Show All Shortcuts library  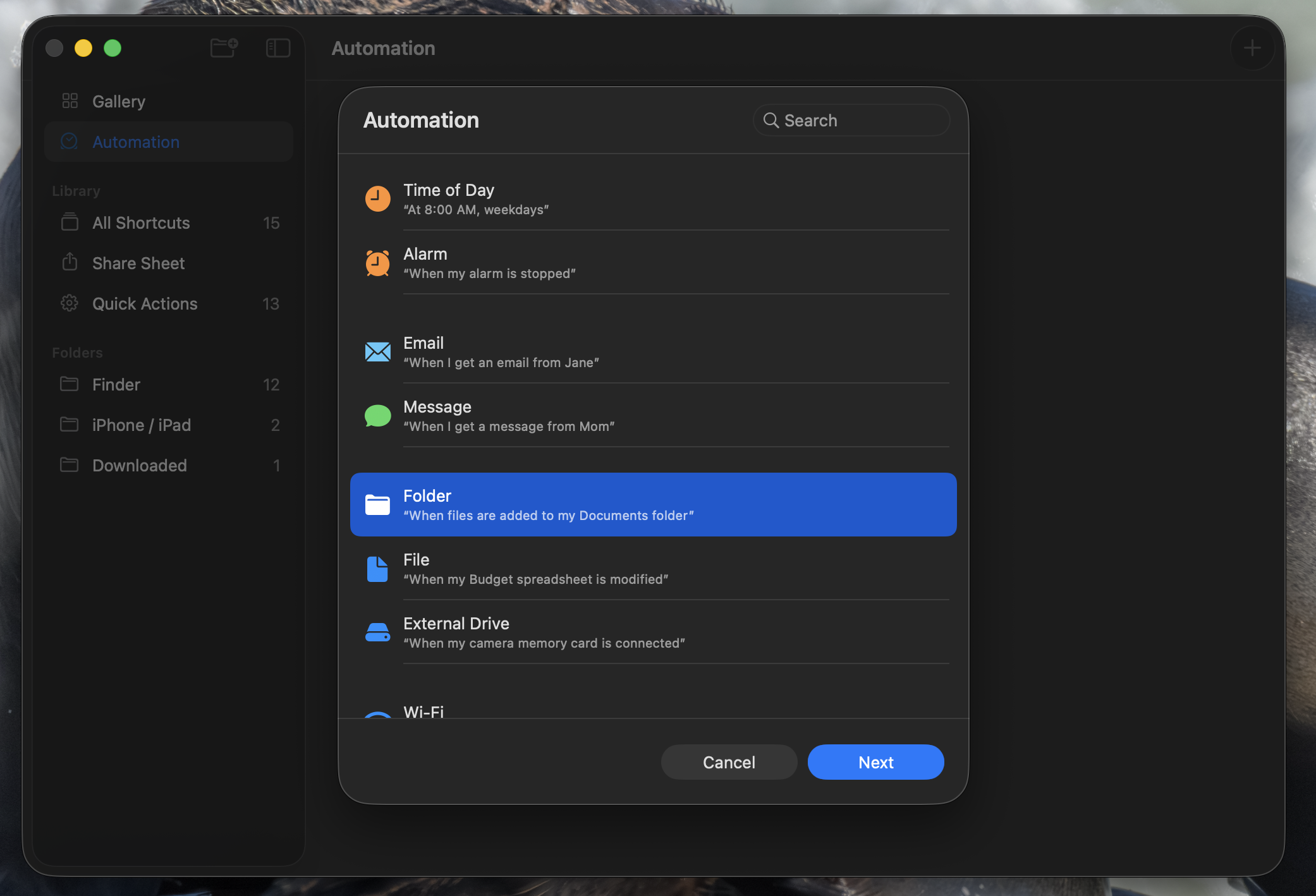click(141, 223)
